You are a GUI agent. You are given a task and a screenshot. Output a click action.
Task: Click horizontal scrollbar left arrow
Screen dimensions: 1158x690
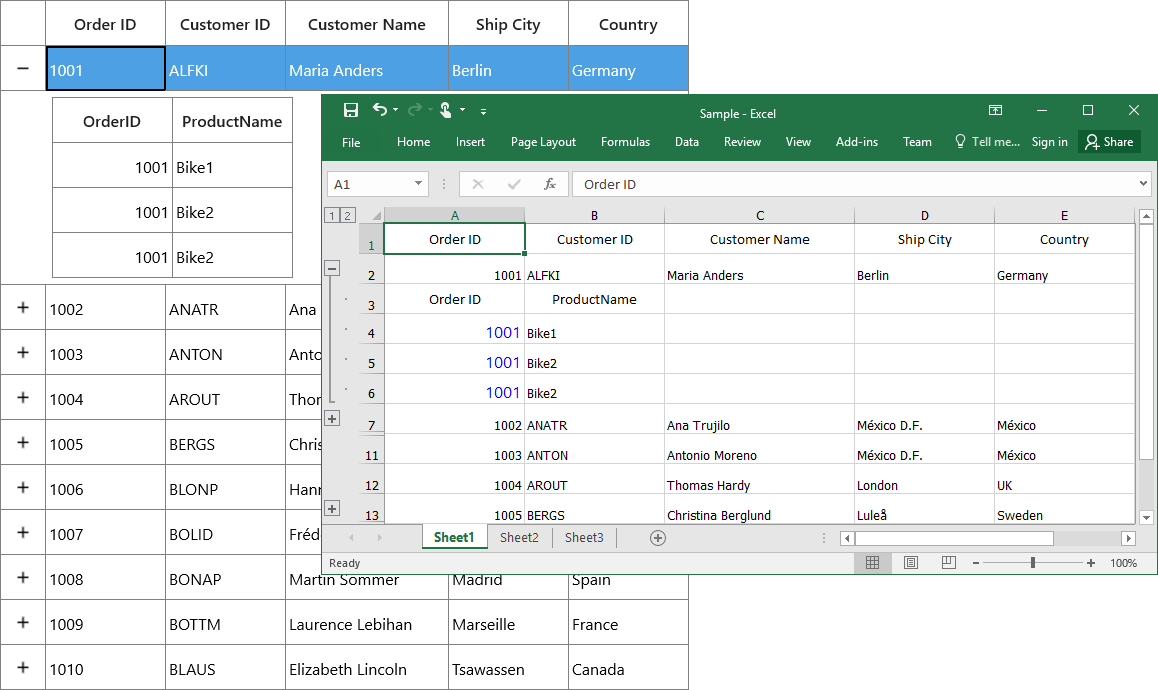pos(848,539)
